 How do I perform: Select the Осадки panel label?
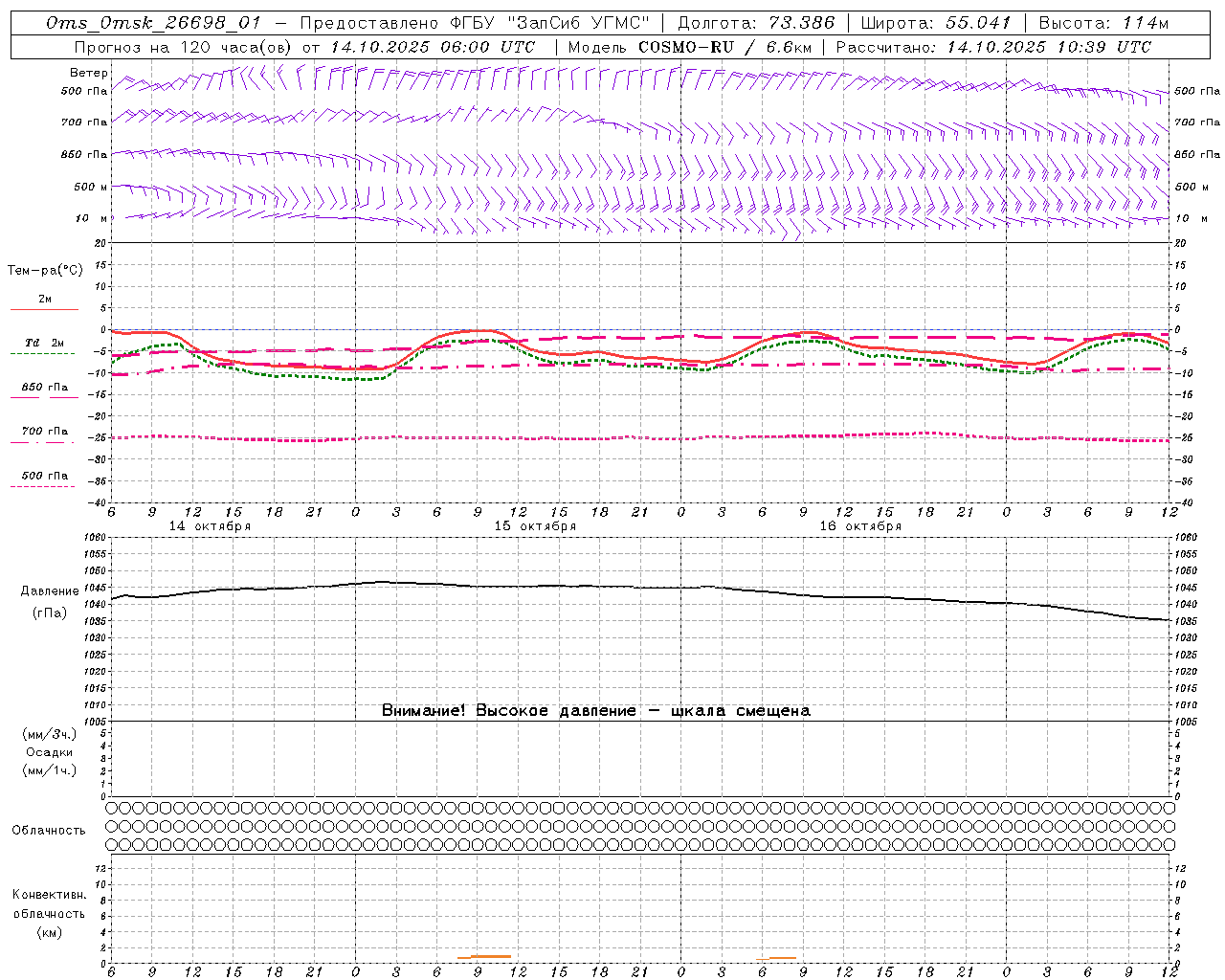click(50, 752)
